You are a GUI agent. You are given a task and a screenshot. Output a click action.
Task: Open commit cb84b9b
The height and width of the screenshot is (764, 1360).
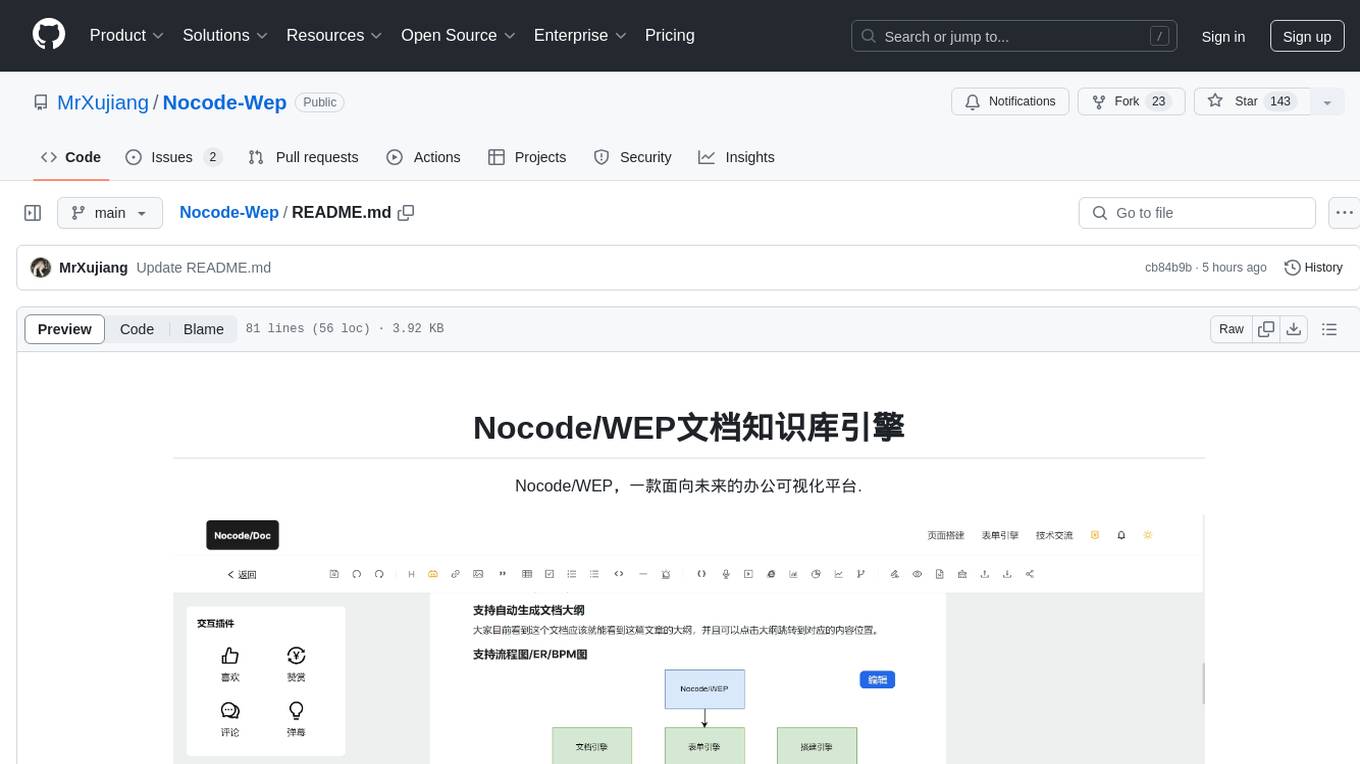pyautogui.click(x=1168, y=268)
